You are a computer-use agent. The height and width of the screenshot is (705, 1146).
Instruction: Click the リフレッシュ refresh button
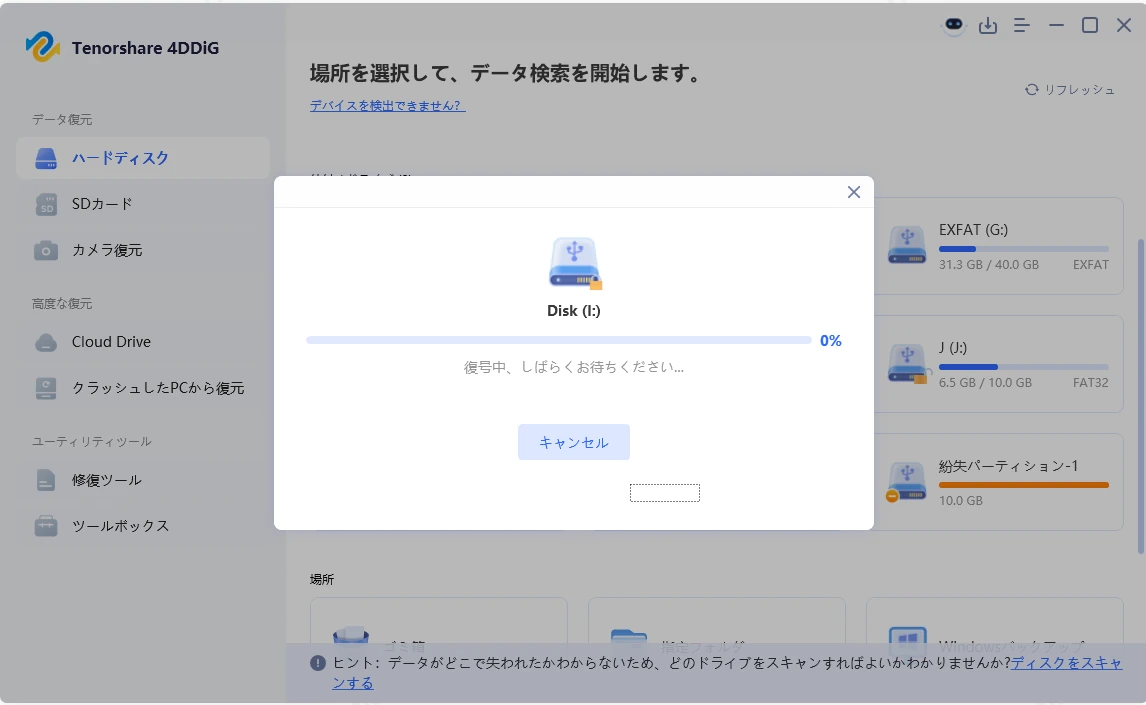[x=1069, y=90]
